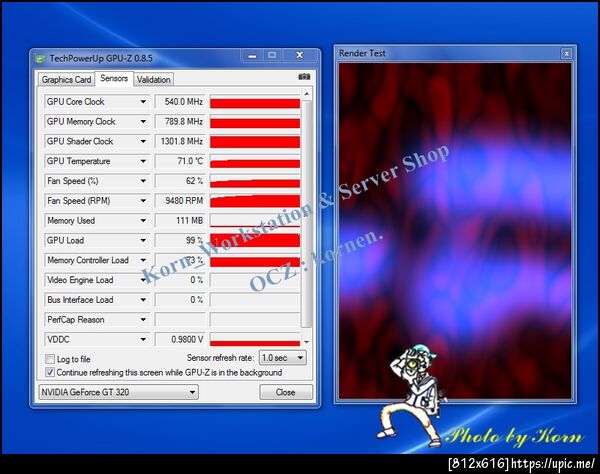Expand the VDDC sensor dropdown
The image size is (600, 474).
coord(143,340)
